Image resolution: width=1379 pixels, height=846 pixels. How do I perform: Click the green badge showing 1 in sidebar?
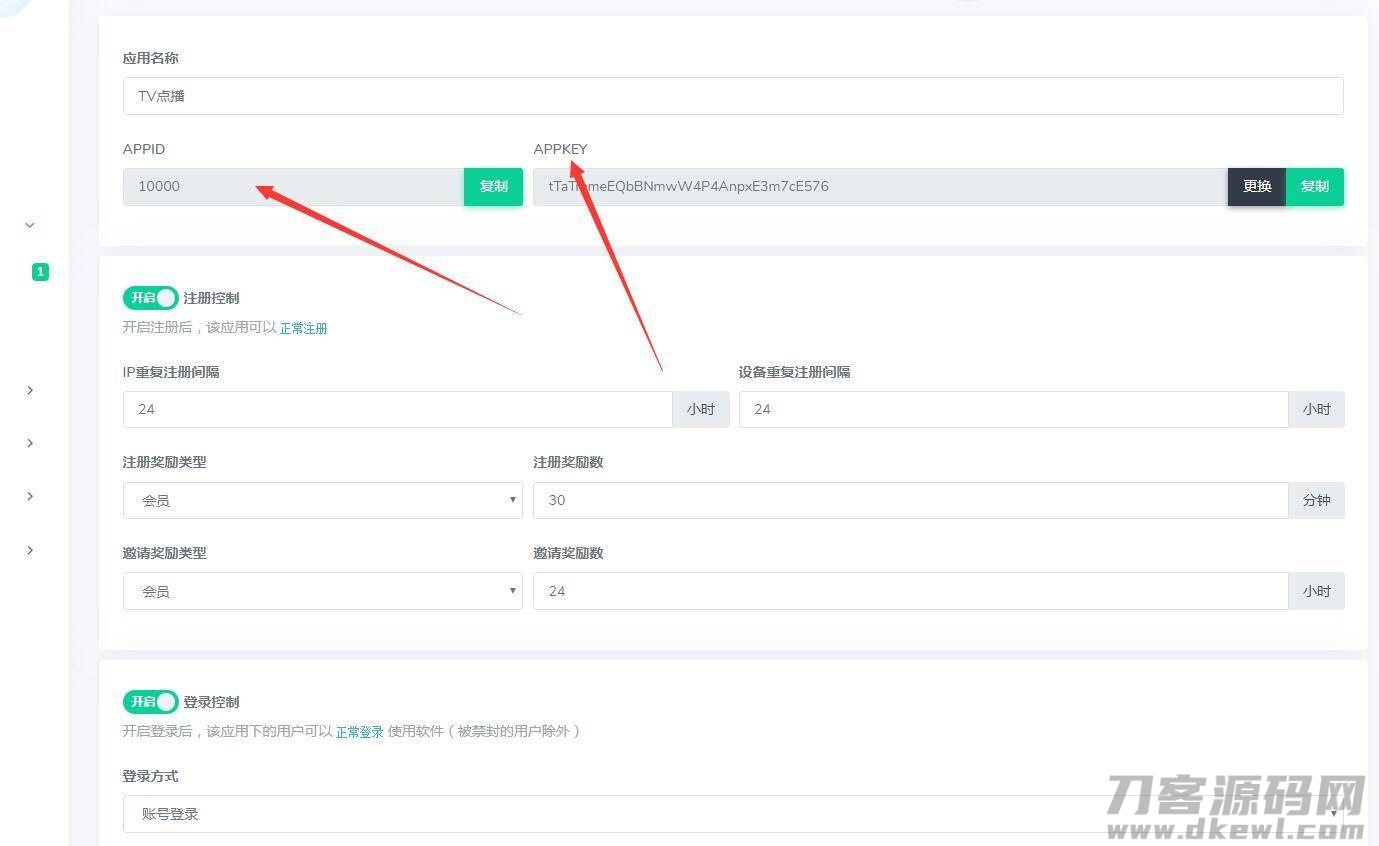tap(40, 272)
